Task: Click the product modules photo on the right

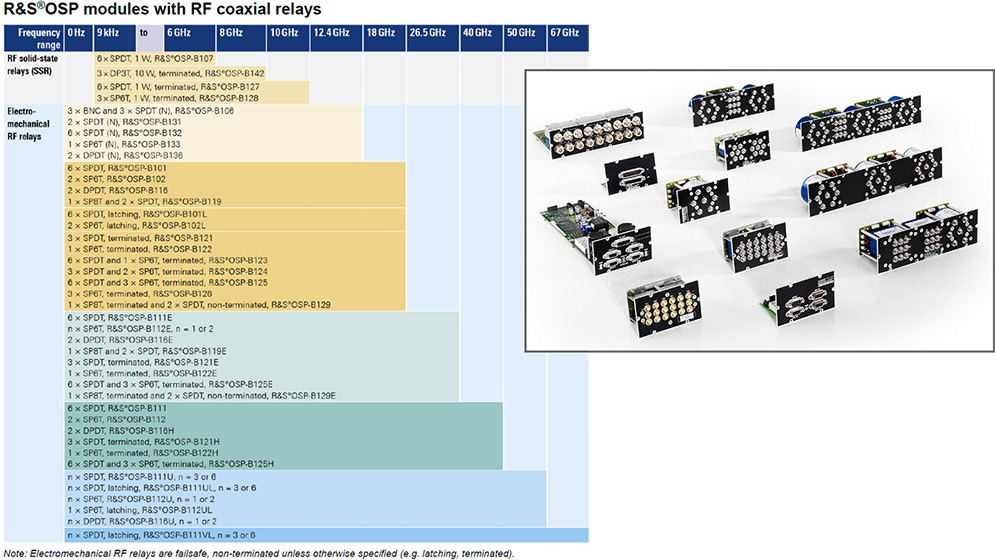Action: click(x=759, y=210)
